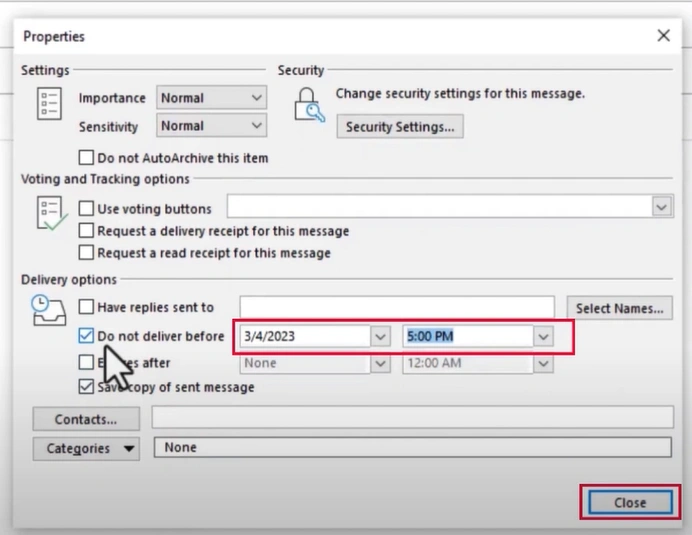692x535 pixels.
Task: Tick the Use voting buttons checkbox
Action: coord(86,208)
